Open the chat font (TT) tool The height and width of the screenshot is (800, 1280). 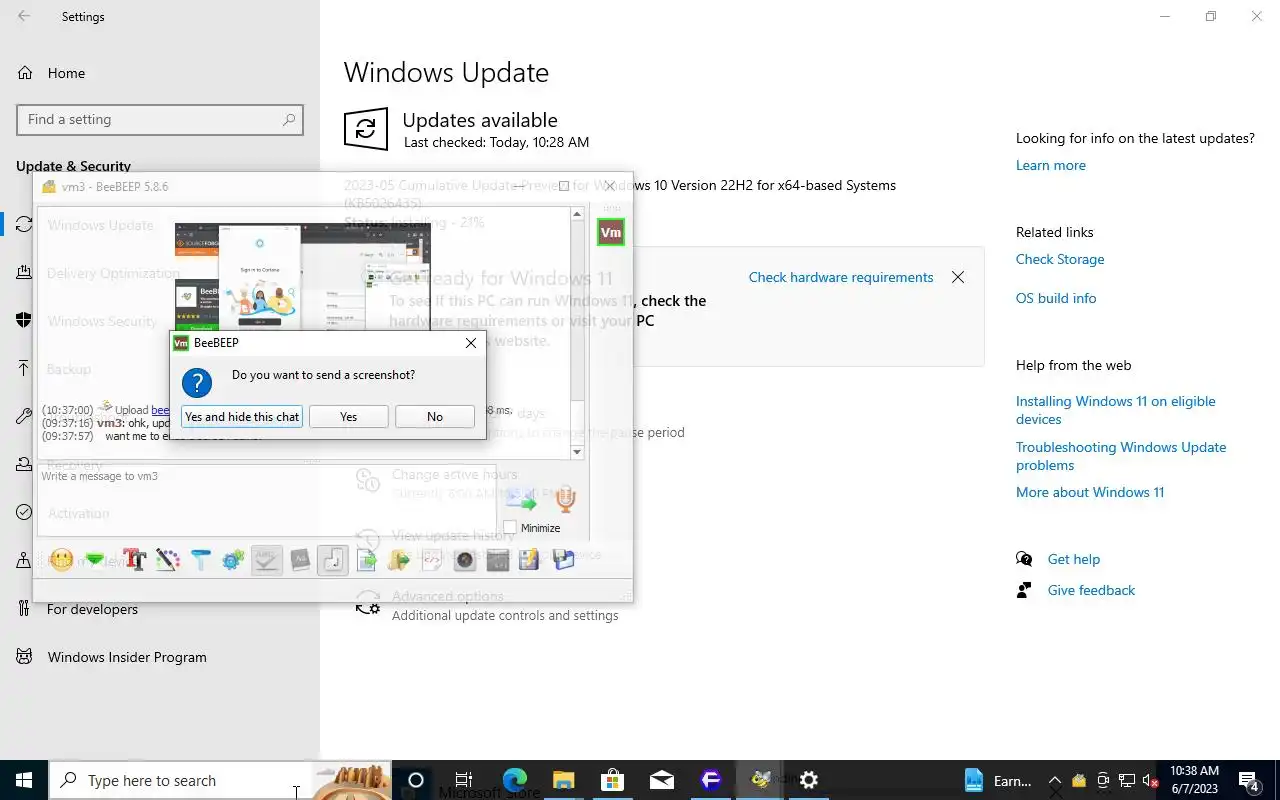135,560
